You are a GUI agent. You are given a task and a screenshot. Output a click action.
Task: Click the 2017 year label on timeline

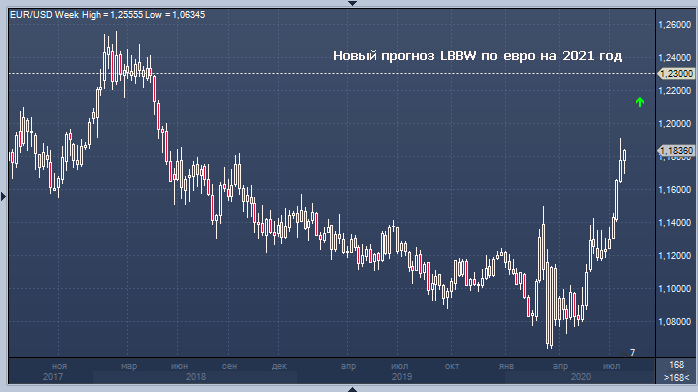point(53,377)
